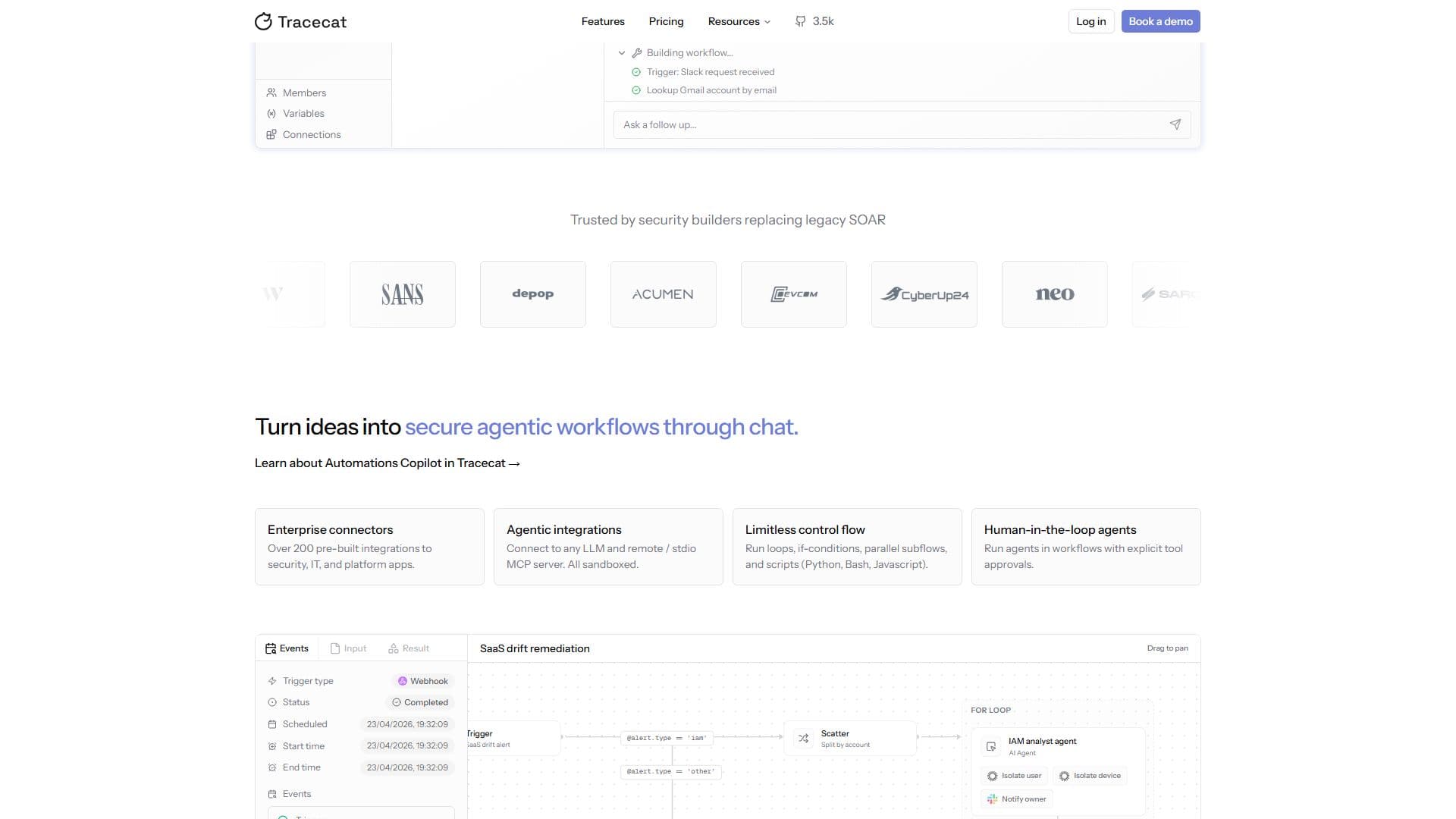Image resolution: width=1456 pixels, height=819 pixels.
Task: Click the Variables icon in sidebar
Action: click(x=271, y=113)
